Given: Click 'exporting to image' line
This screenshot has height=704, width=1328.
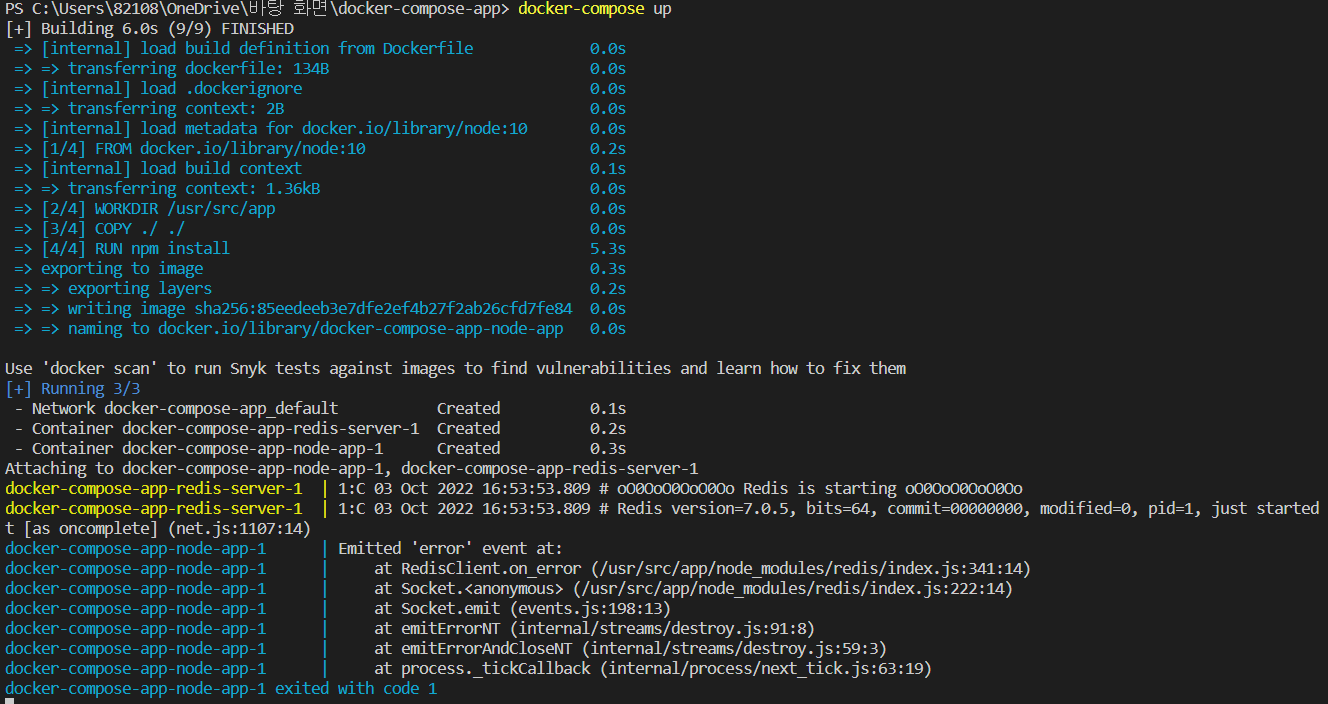Looking at the screenshot, I should 320,269.
